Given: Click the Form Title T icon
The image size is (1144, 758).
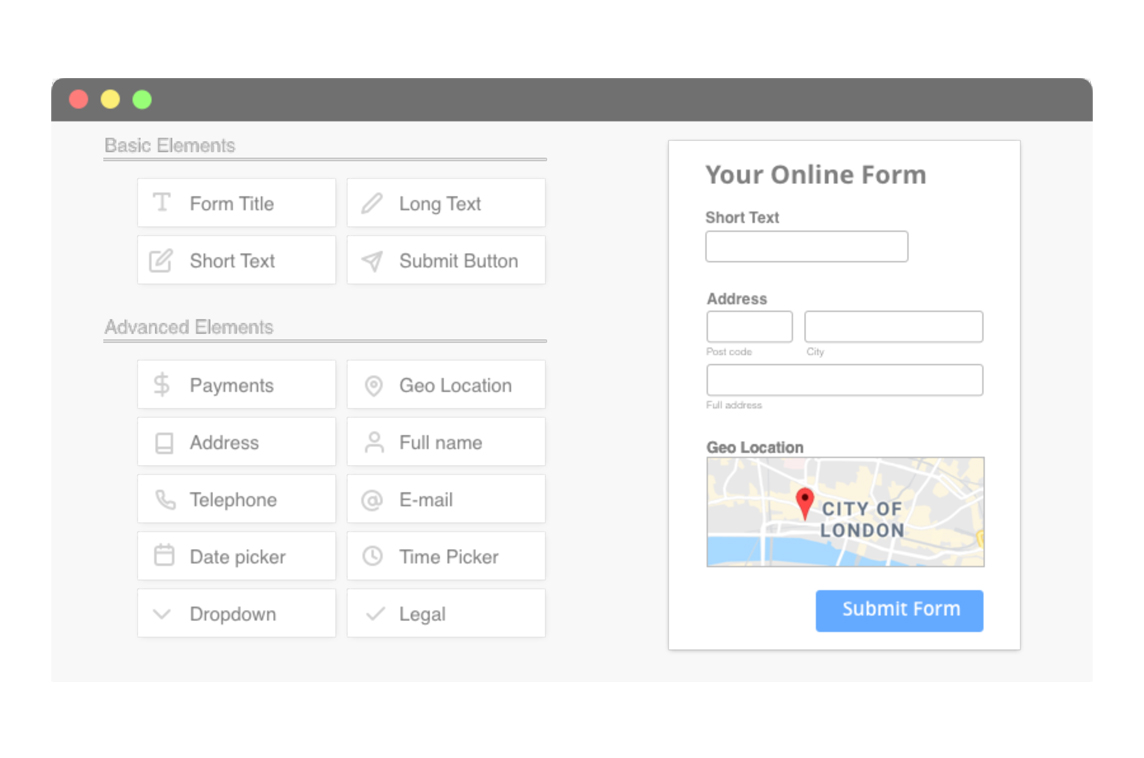Looking at the screenshot, I should [161, 202].
